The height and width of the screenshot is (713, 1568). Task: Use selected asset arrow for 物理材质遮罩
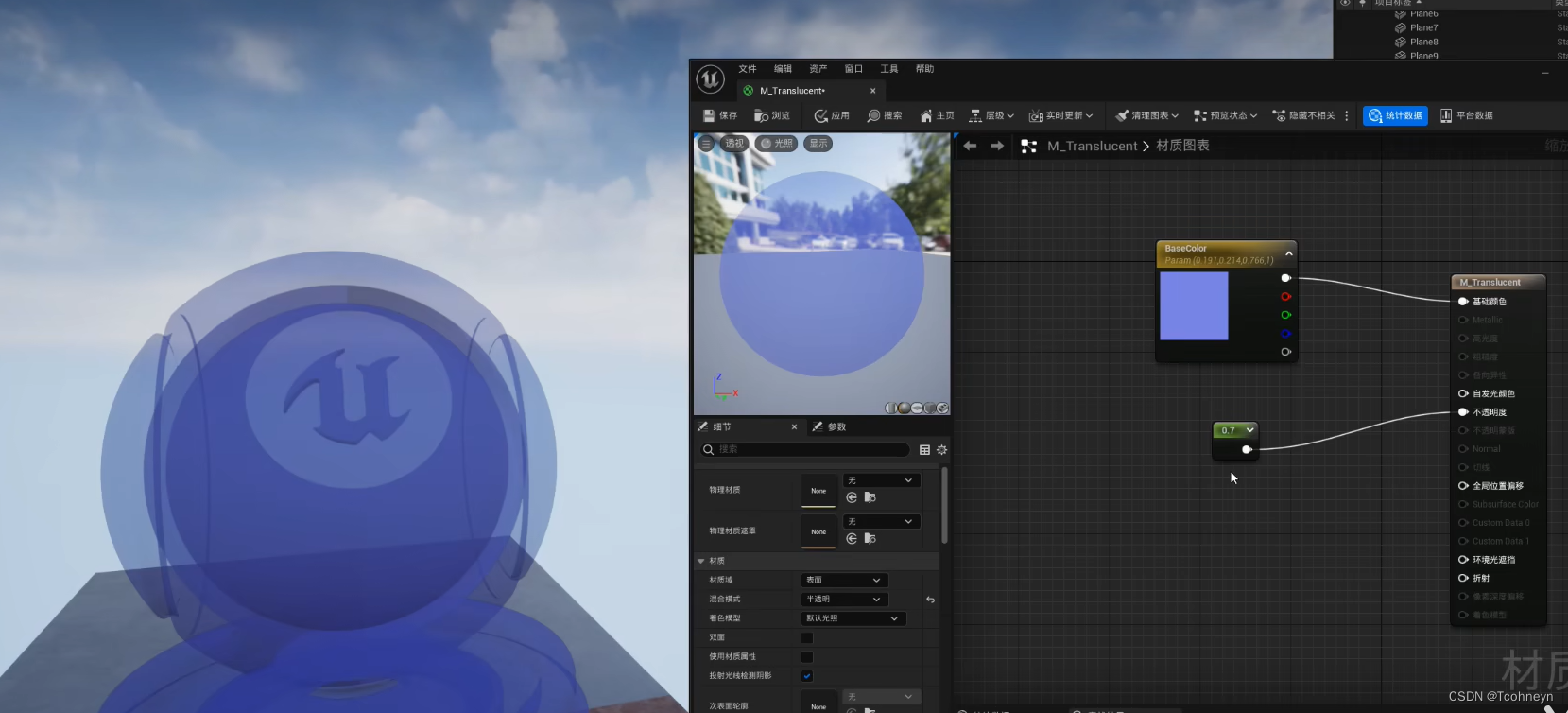[x=852, y=539]
